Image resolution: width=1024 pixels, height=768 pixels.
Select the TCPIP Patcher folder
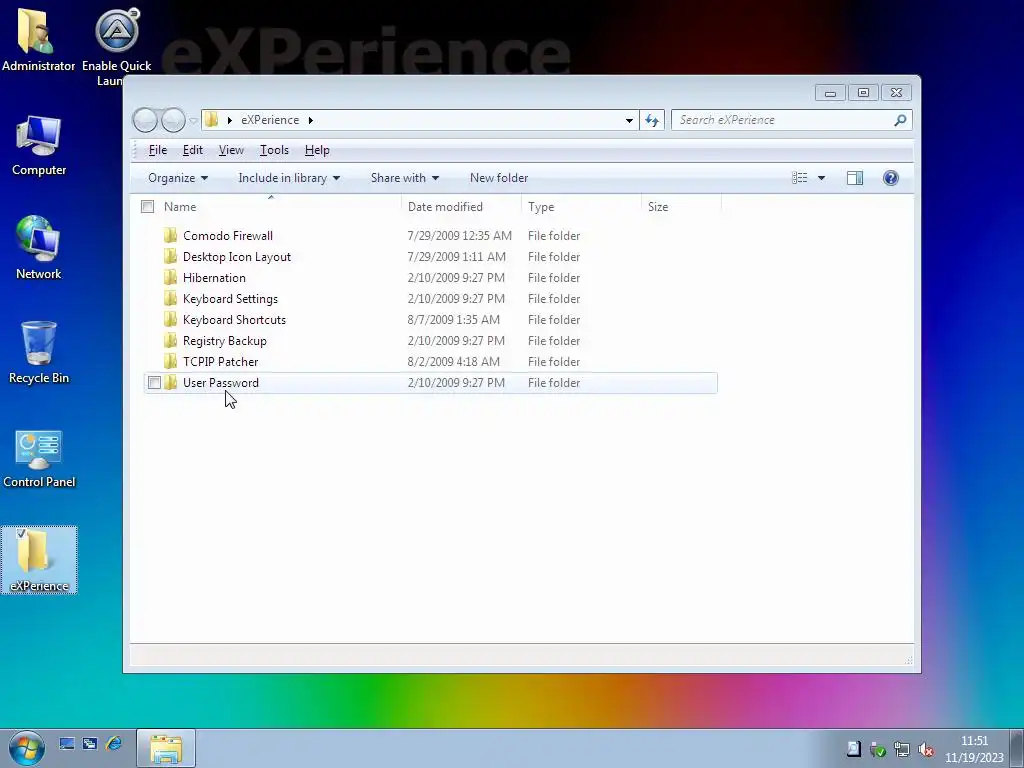220,361
